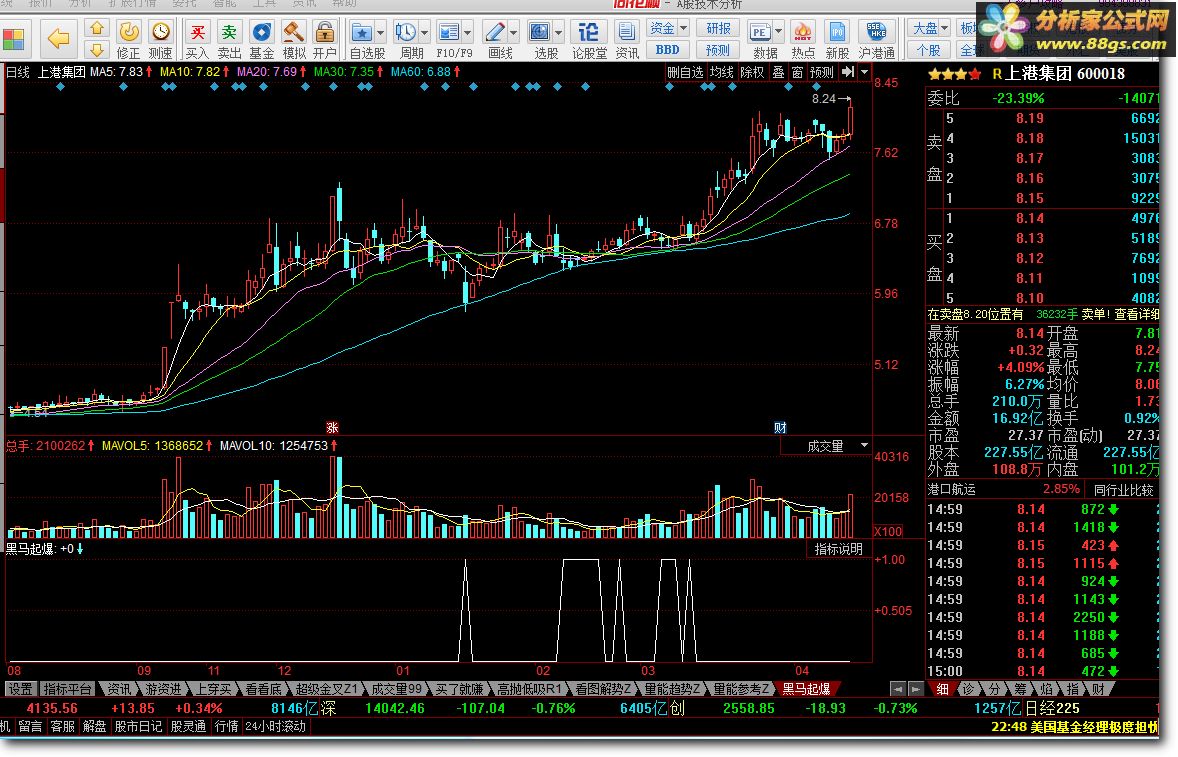Viewport: 1178px width, 757px height.
Task: Click 查看详细 link in sell-order notice
Action: tap(1136, 314)
